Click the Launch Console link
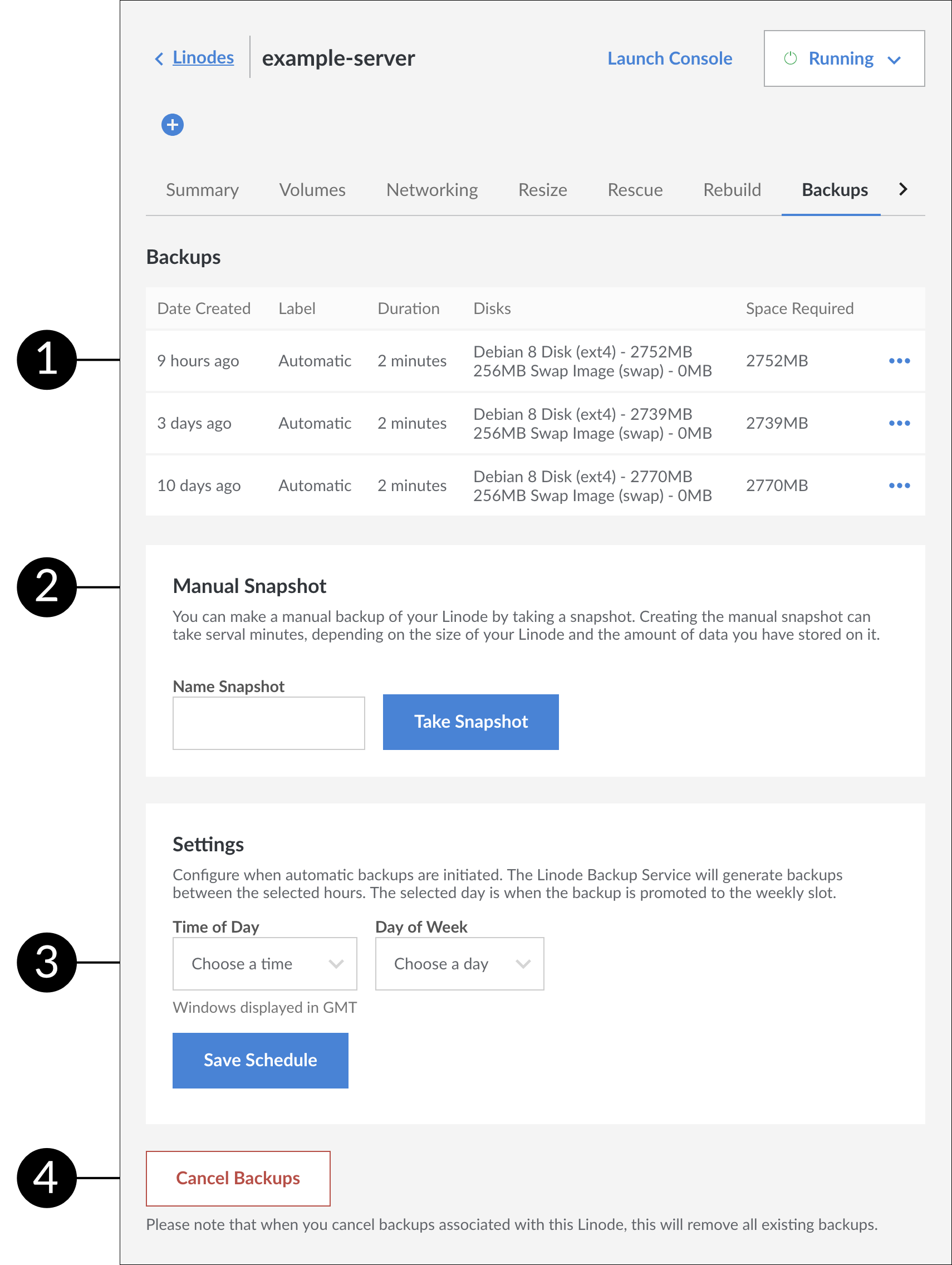This screenshot has width=952, height=1265. pos(669,58)
